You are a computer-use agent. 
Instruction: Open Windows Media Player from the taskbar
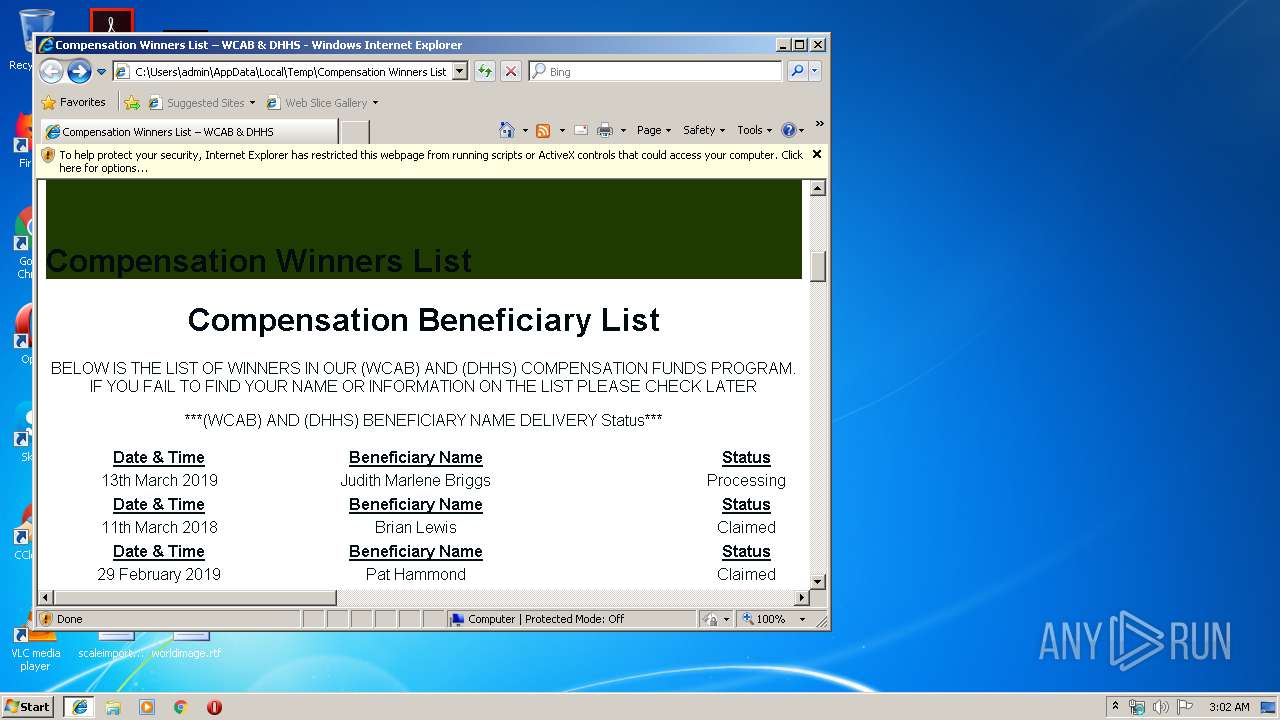[147, 707]
